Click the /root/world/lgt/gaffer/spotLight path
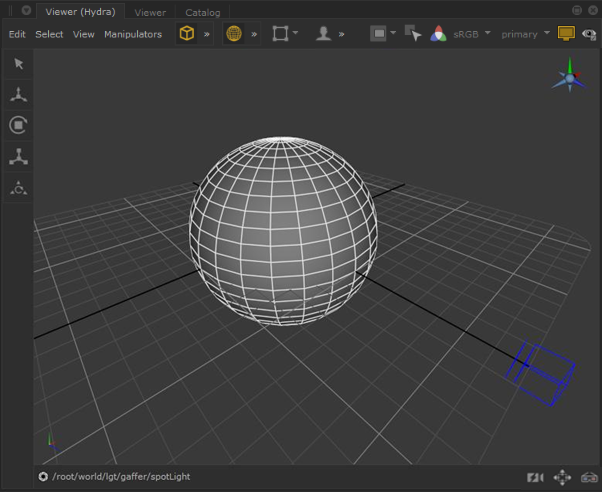This screenshot has width=602, height=492. 121,477
